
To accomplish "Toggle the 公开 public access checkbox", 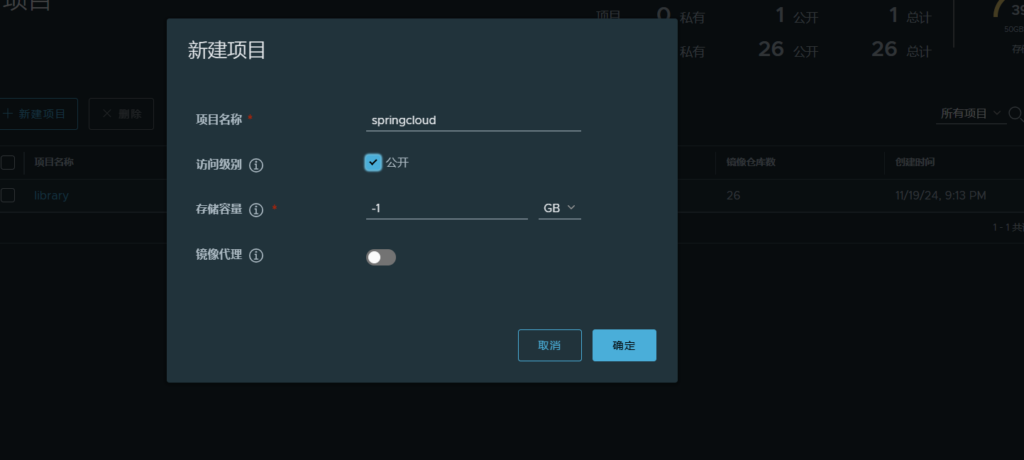I will 373,163.
